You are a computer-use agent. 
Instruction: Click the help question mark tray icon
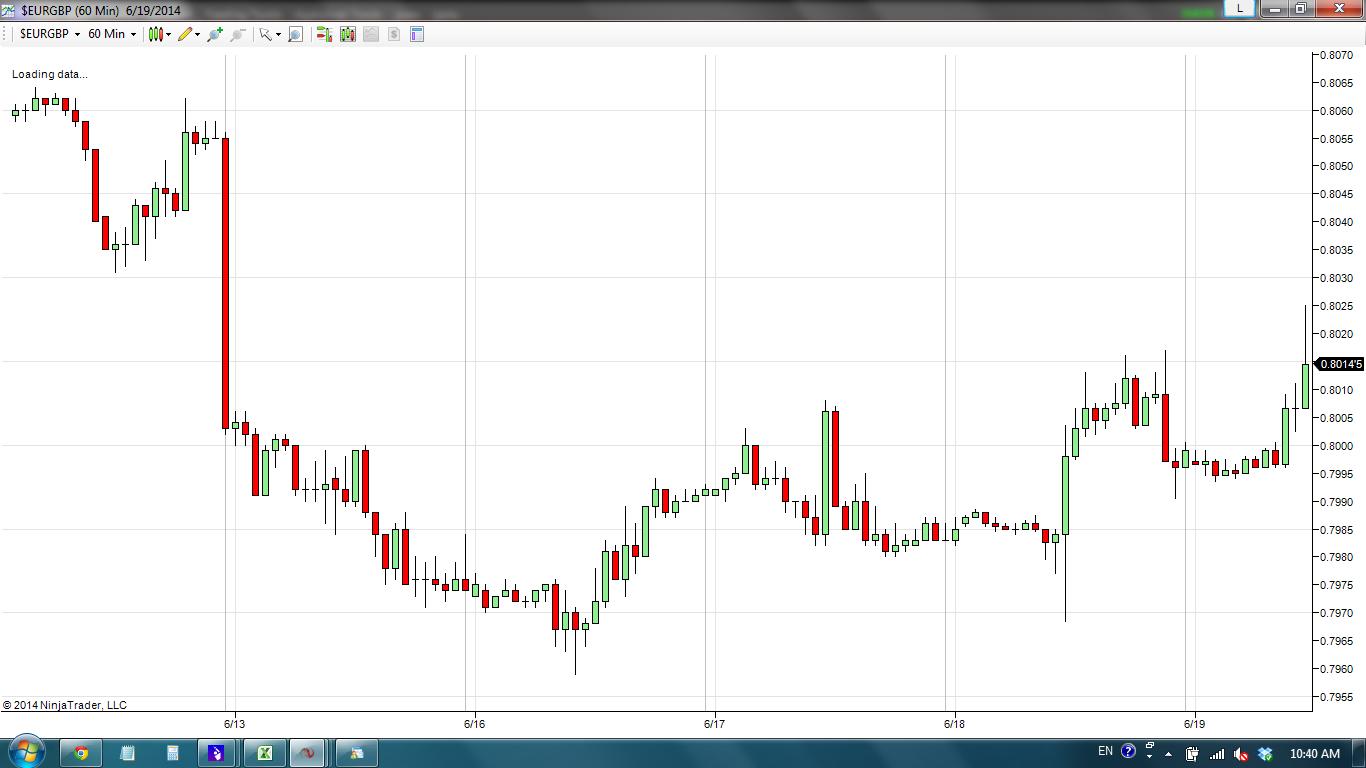(1129, 752)
